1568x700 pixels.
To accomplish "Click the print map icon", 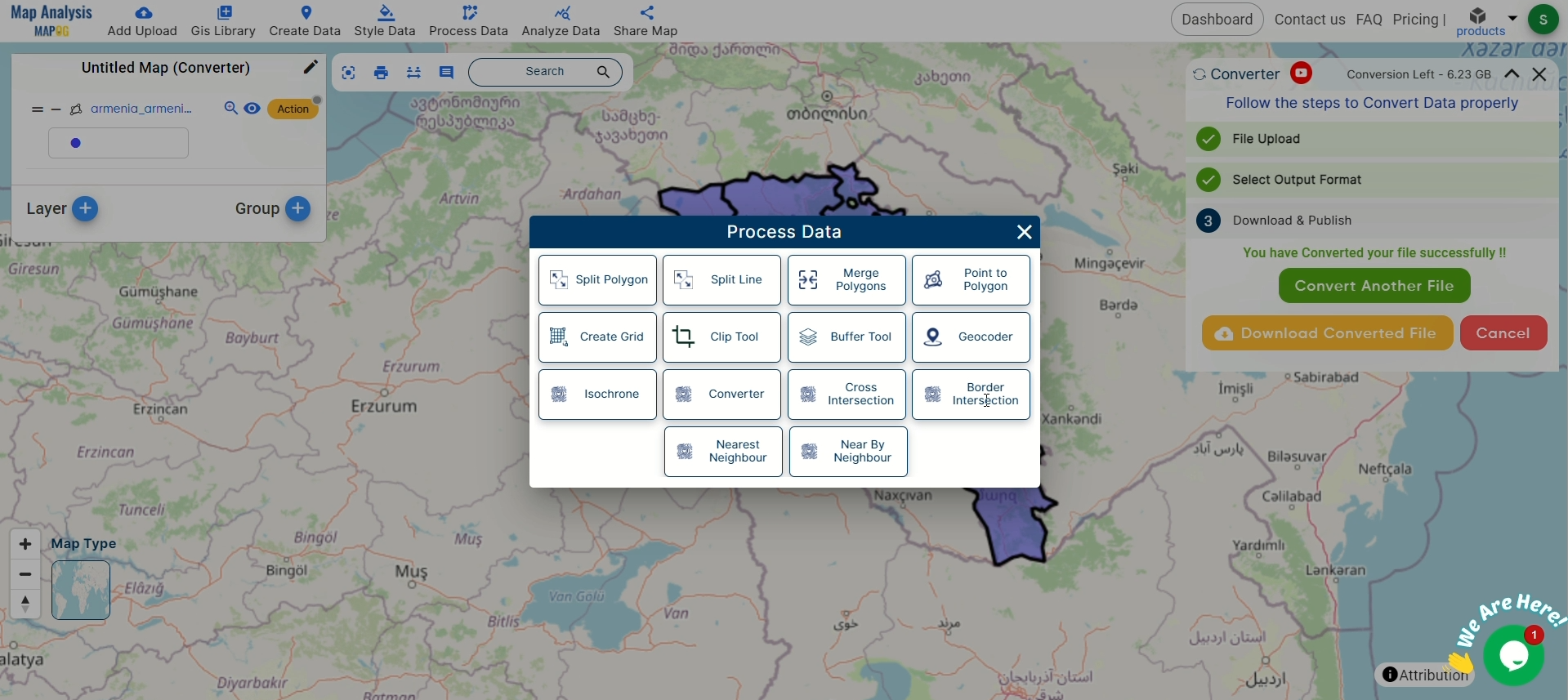I will tap(381, 73).
